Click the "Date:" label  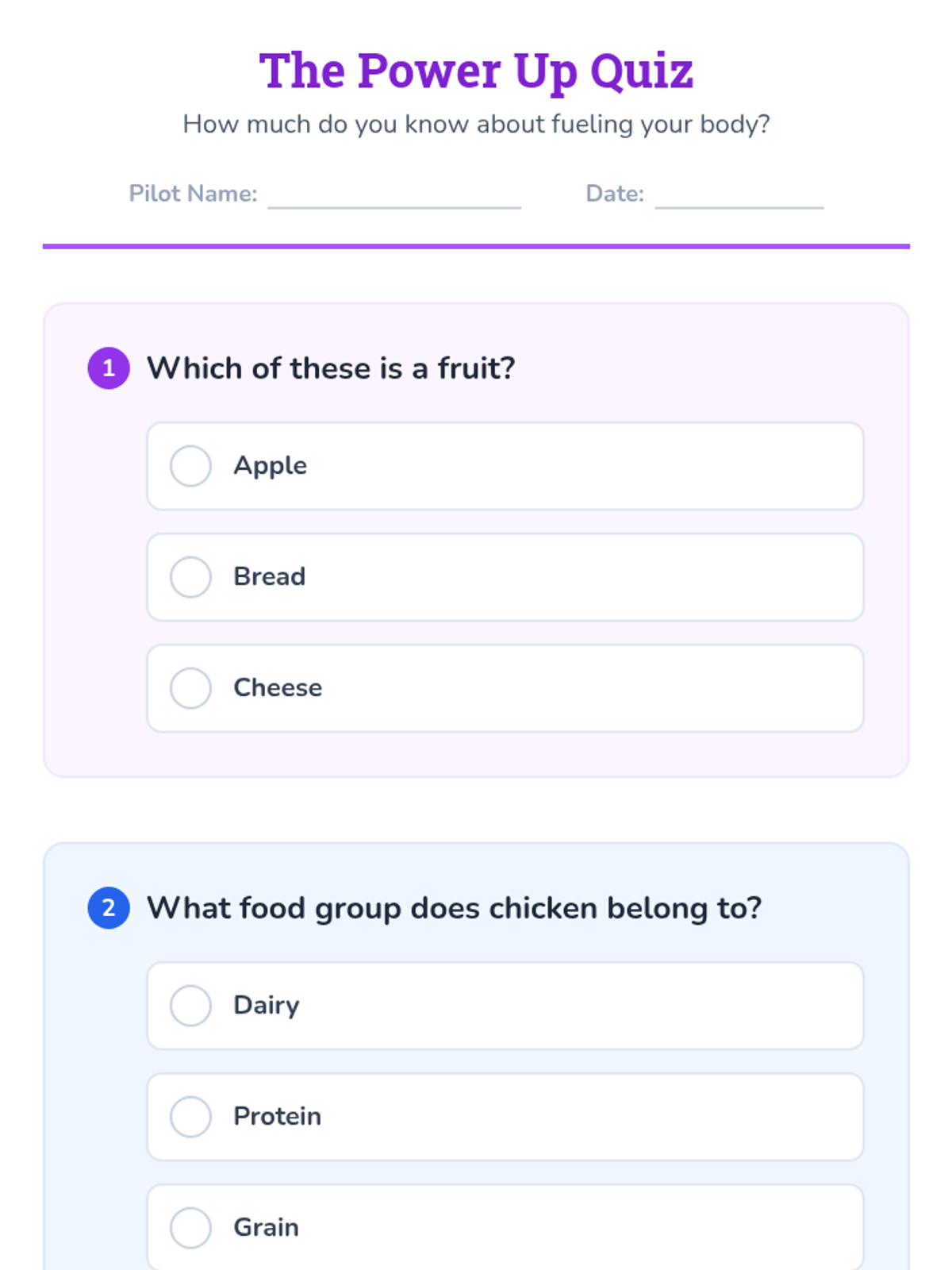(x=615, y=194)
